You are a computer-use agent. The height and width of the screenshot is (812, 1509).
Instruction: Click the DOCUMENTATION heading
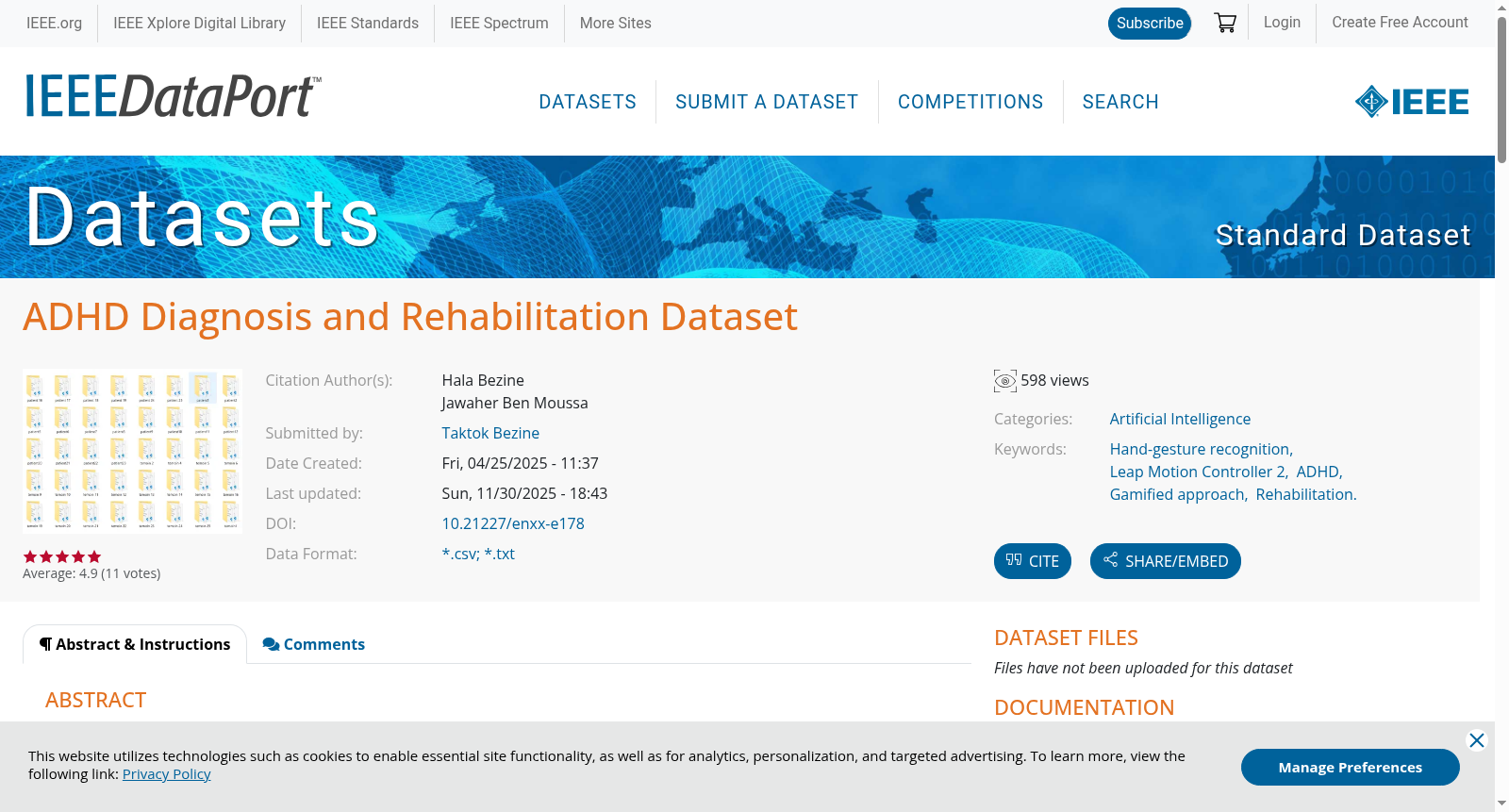(1084, 707)
